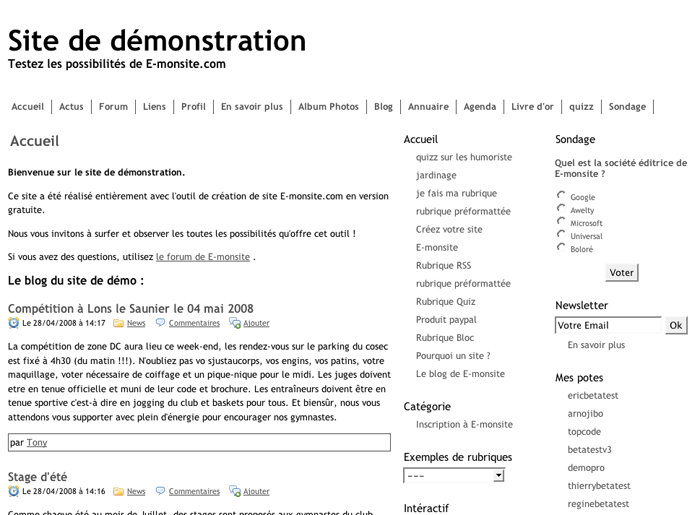Click Ajouter link in Stage d'été post
The width and height of the screenshot is (700, 515).
[x=256, y=491]
